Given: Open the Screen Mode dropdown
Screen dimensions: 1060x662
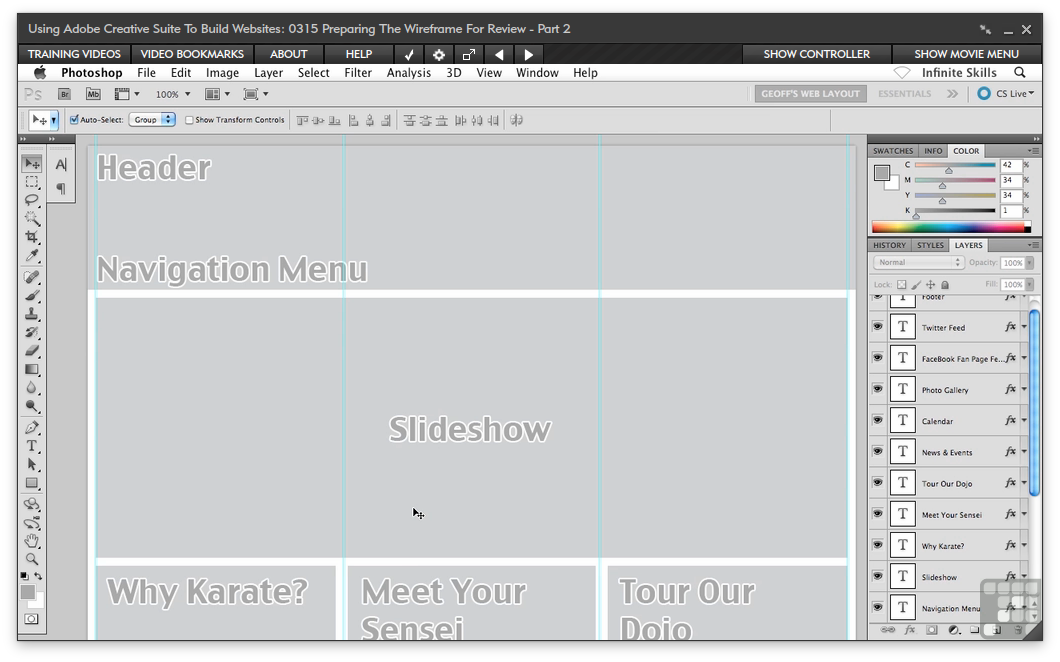Looking at the screenshot, I should point(256,94).
